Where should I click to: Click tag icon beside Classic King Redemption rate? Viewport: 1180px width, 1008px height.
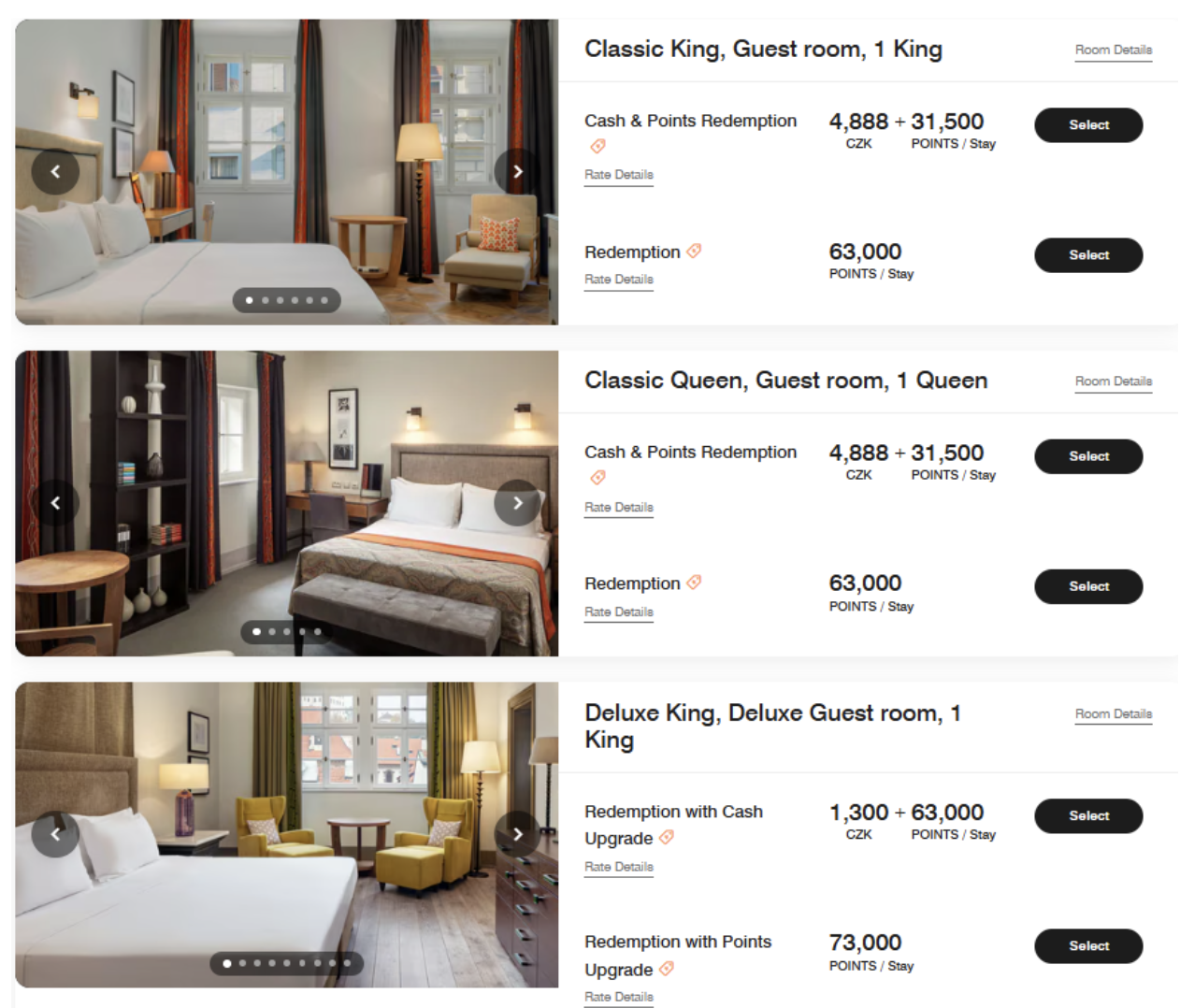coord(694,252)
